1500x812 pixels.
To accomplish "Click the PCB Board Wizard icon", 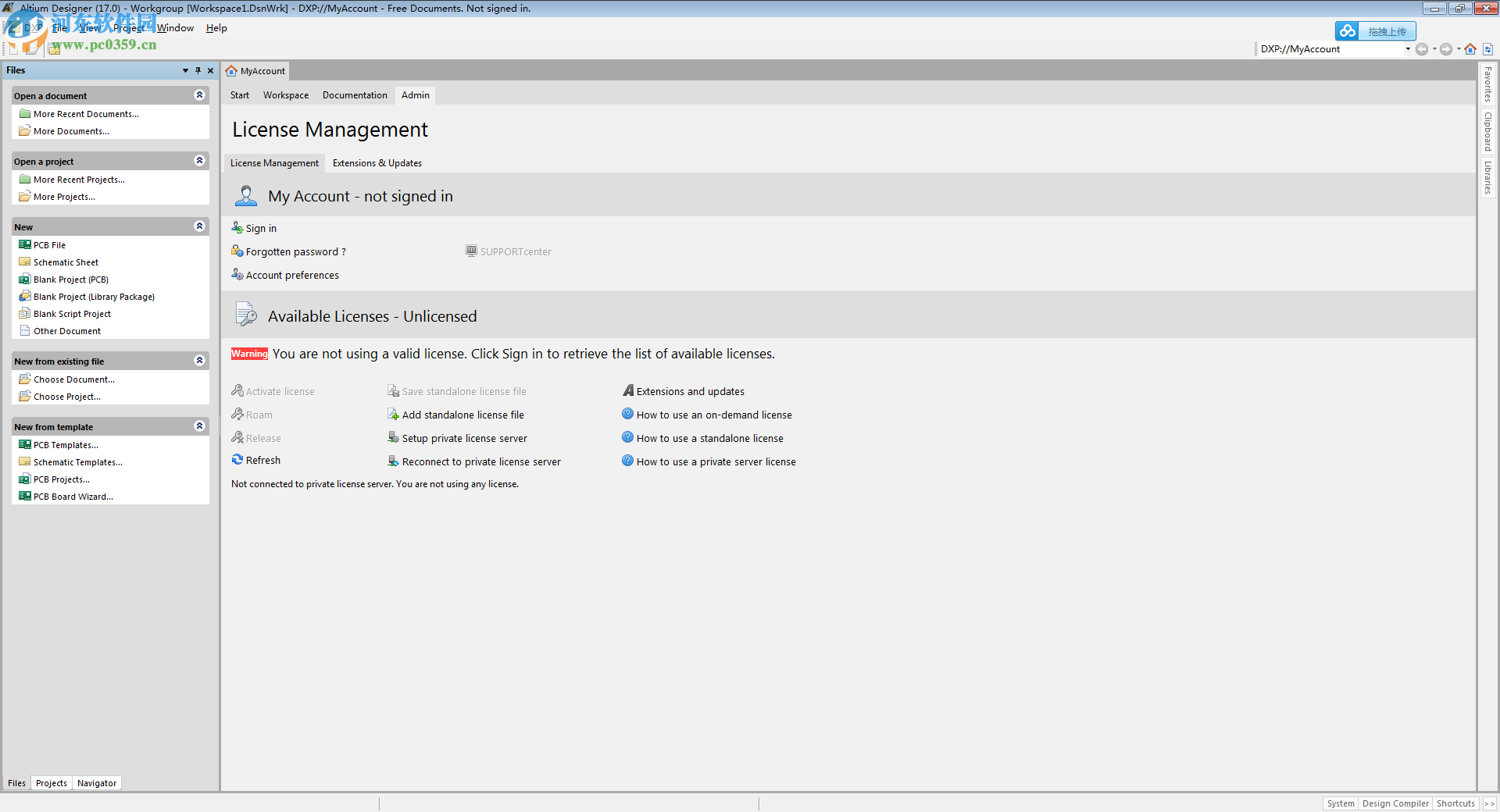I will [x=25, y=496].
